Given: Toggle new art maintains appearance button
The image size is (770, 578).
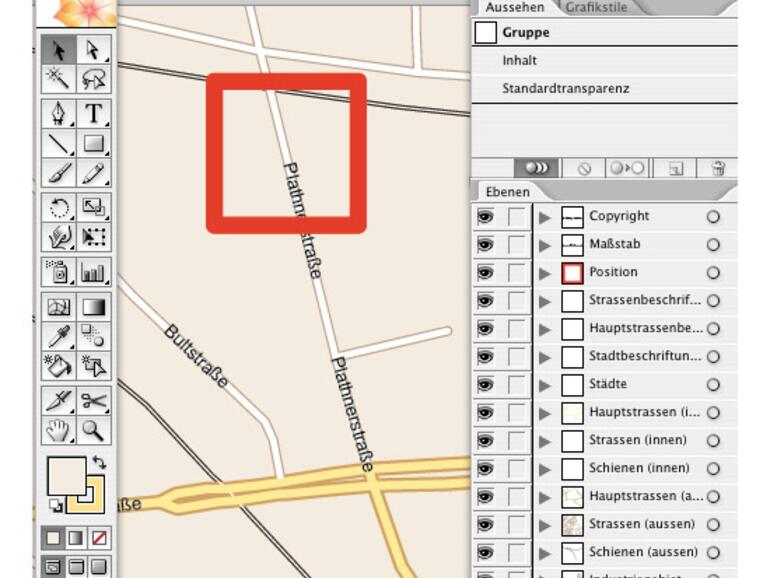Looking at the screenshot, I should pyautogui.click(x=537, y=168).
